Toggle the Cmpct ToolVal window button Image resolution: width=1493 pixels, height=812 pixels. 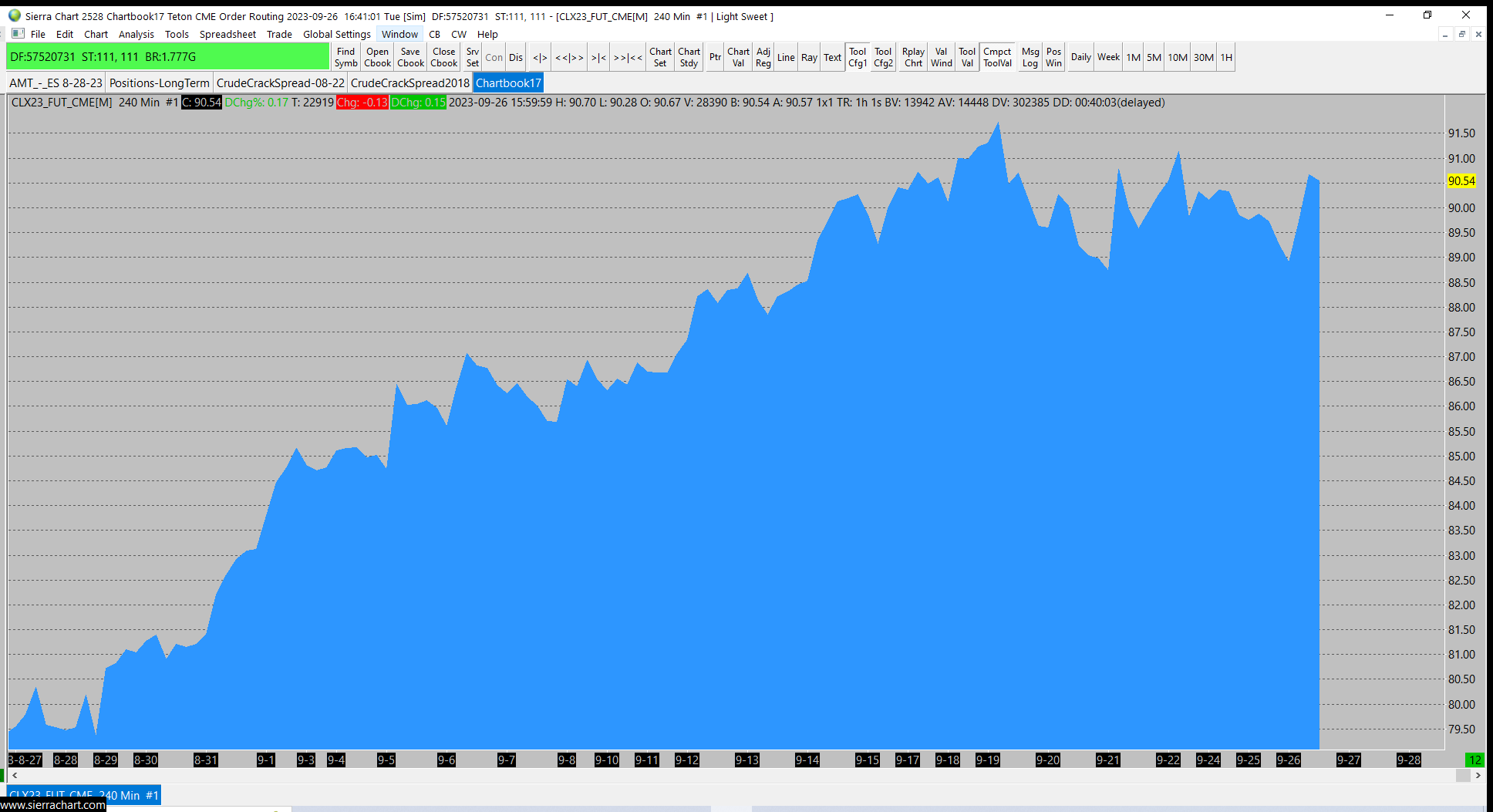(997, 57)
